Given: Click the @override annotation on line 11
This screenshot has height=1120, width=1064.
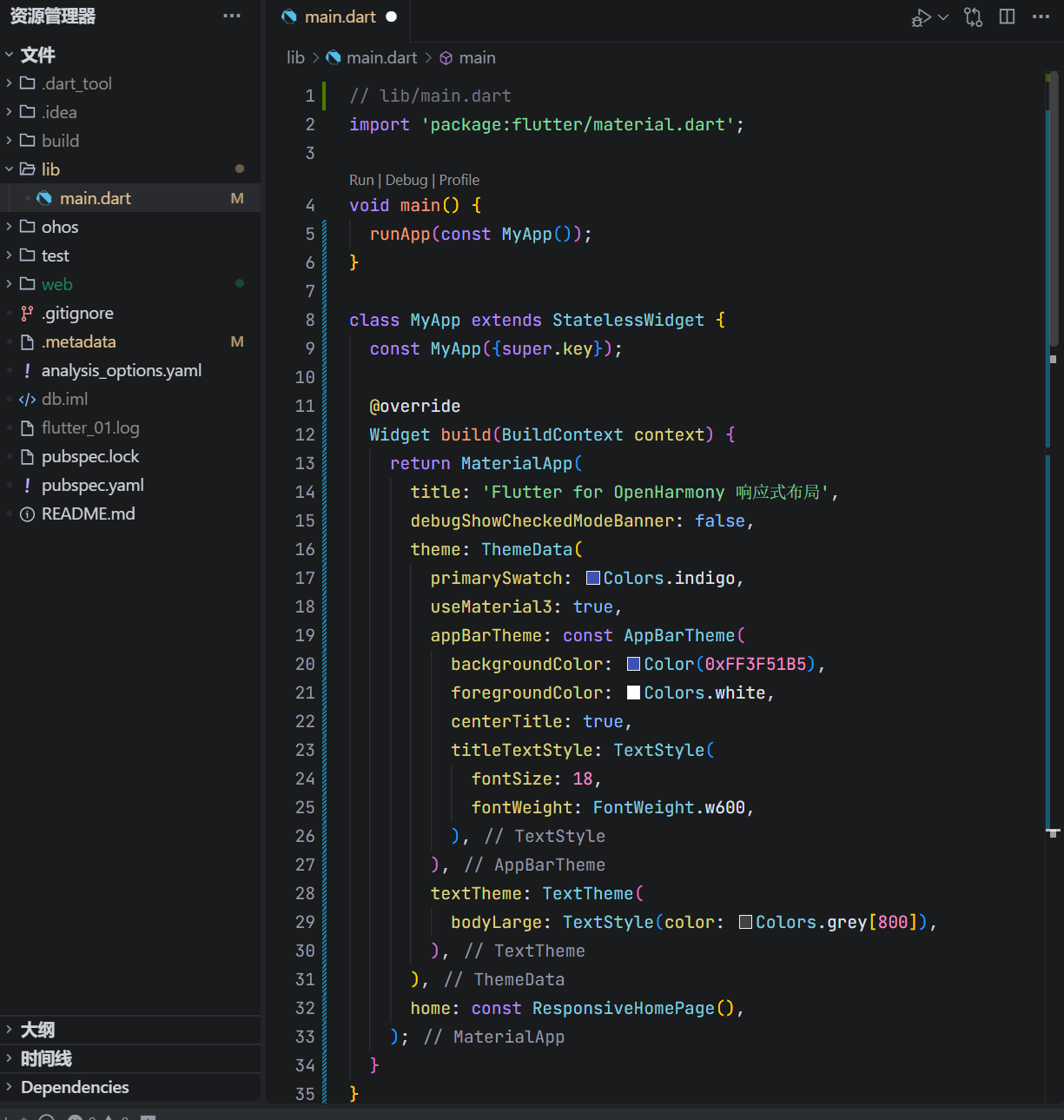Looking at the screenshot, I should click(x=415, y=406).
